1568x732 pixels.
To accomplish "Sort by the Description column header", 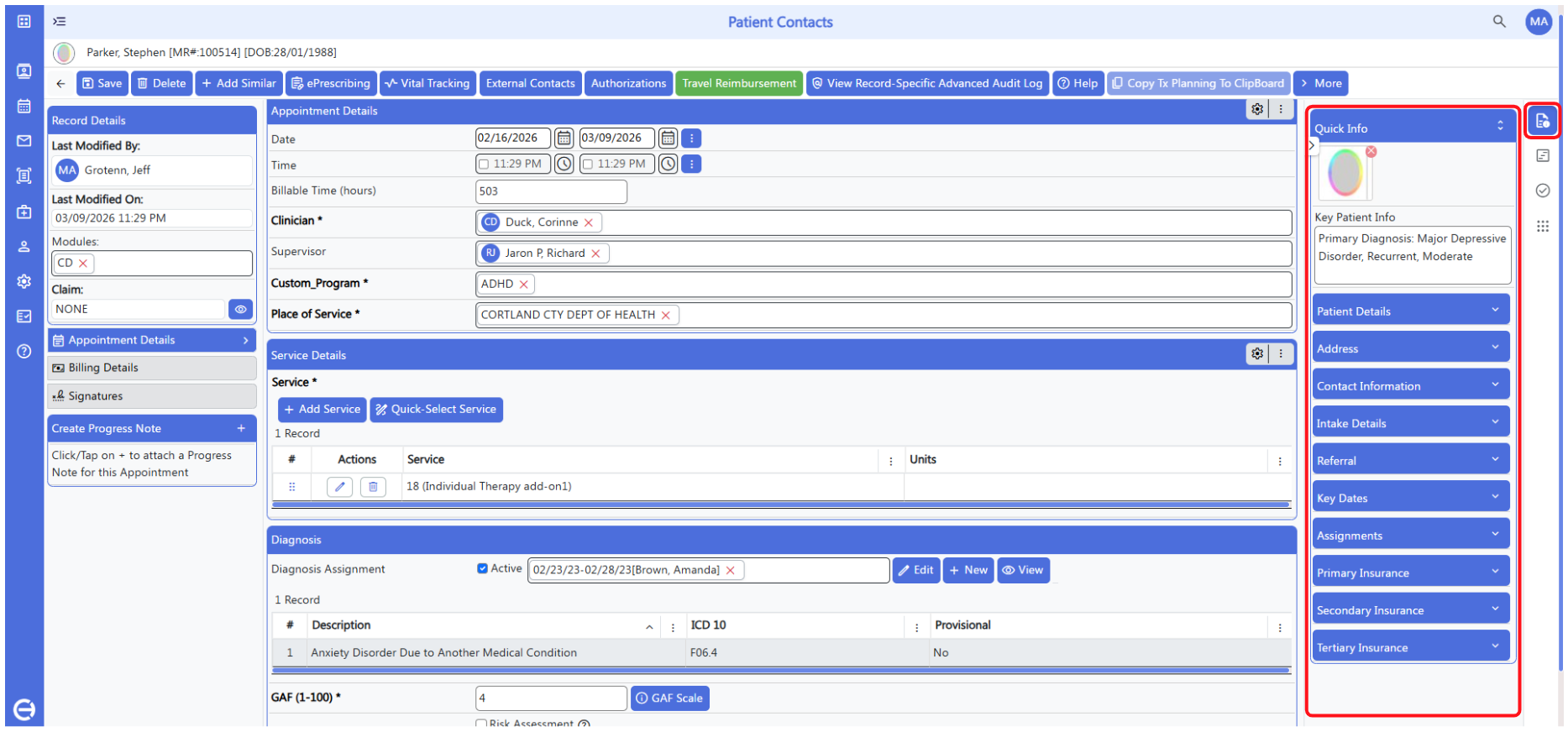I will coord(341,625).
